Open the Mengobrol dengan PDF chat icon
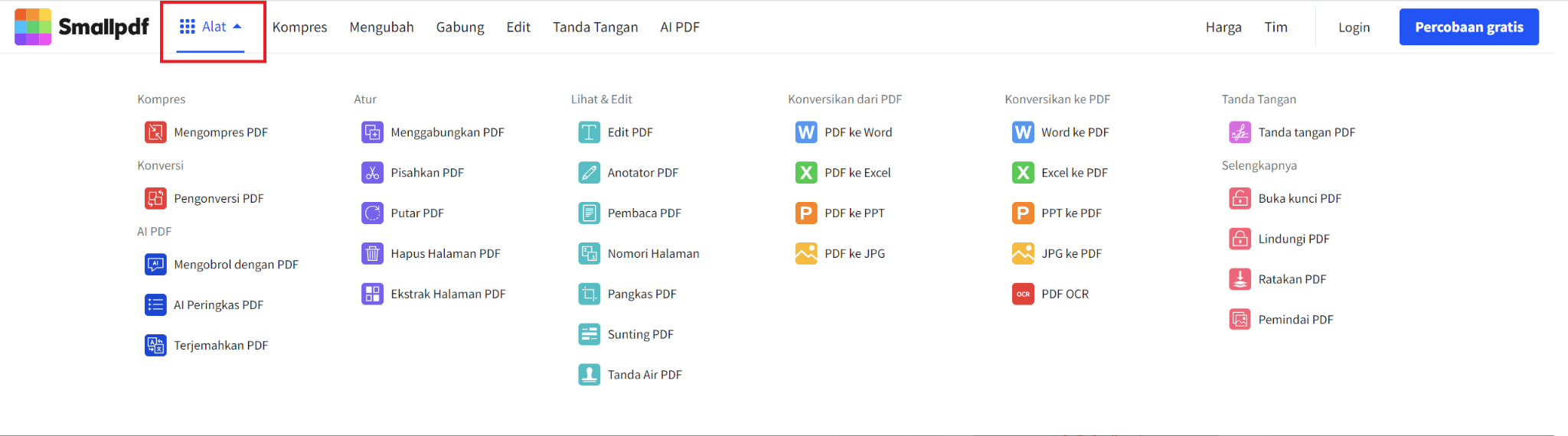The height and width of the screenshot is (436, 1568). [x=155, y=265]
